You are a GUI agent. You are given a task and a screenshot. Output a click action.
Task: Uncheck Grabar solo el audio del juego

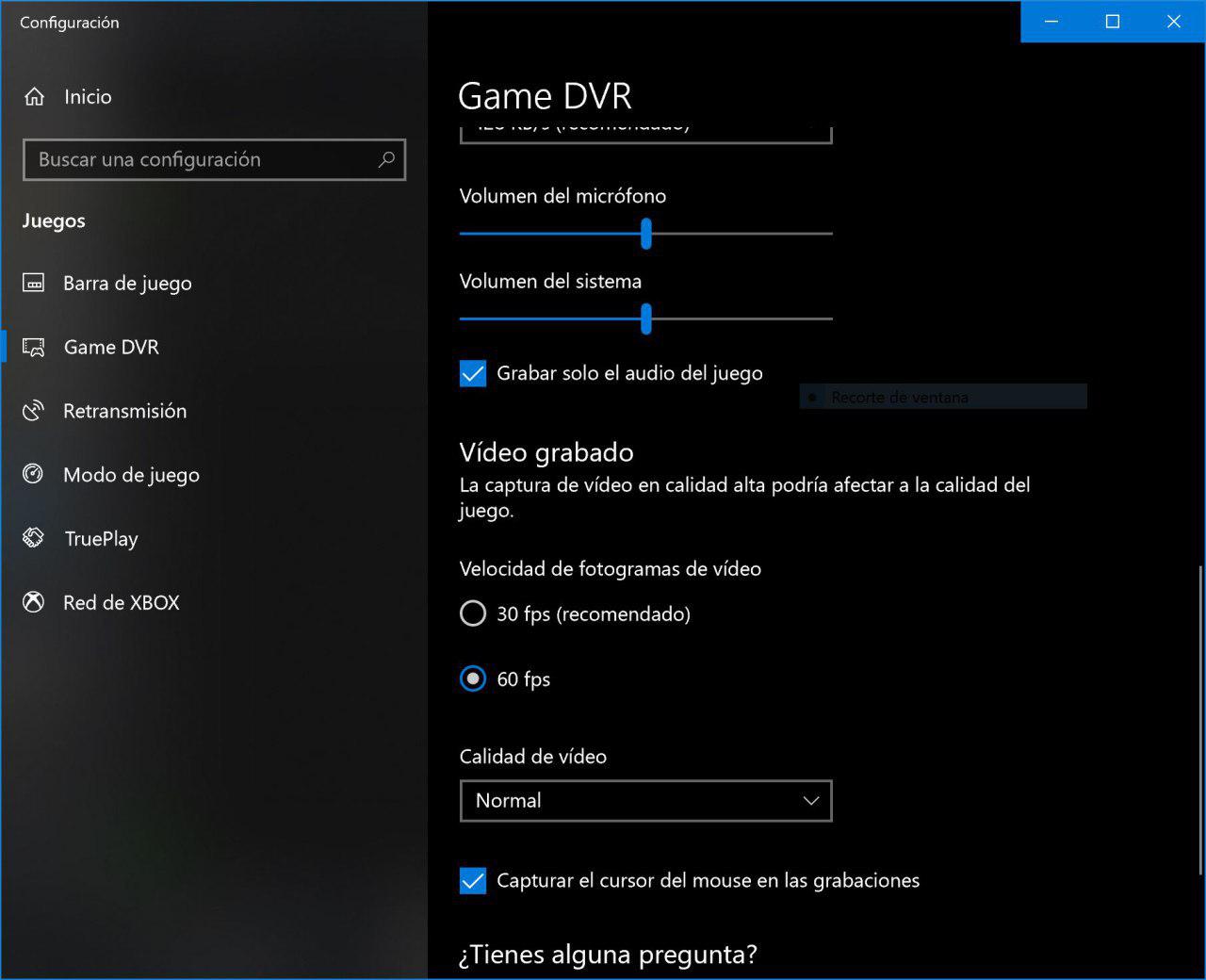coord(473,373)
